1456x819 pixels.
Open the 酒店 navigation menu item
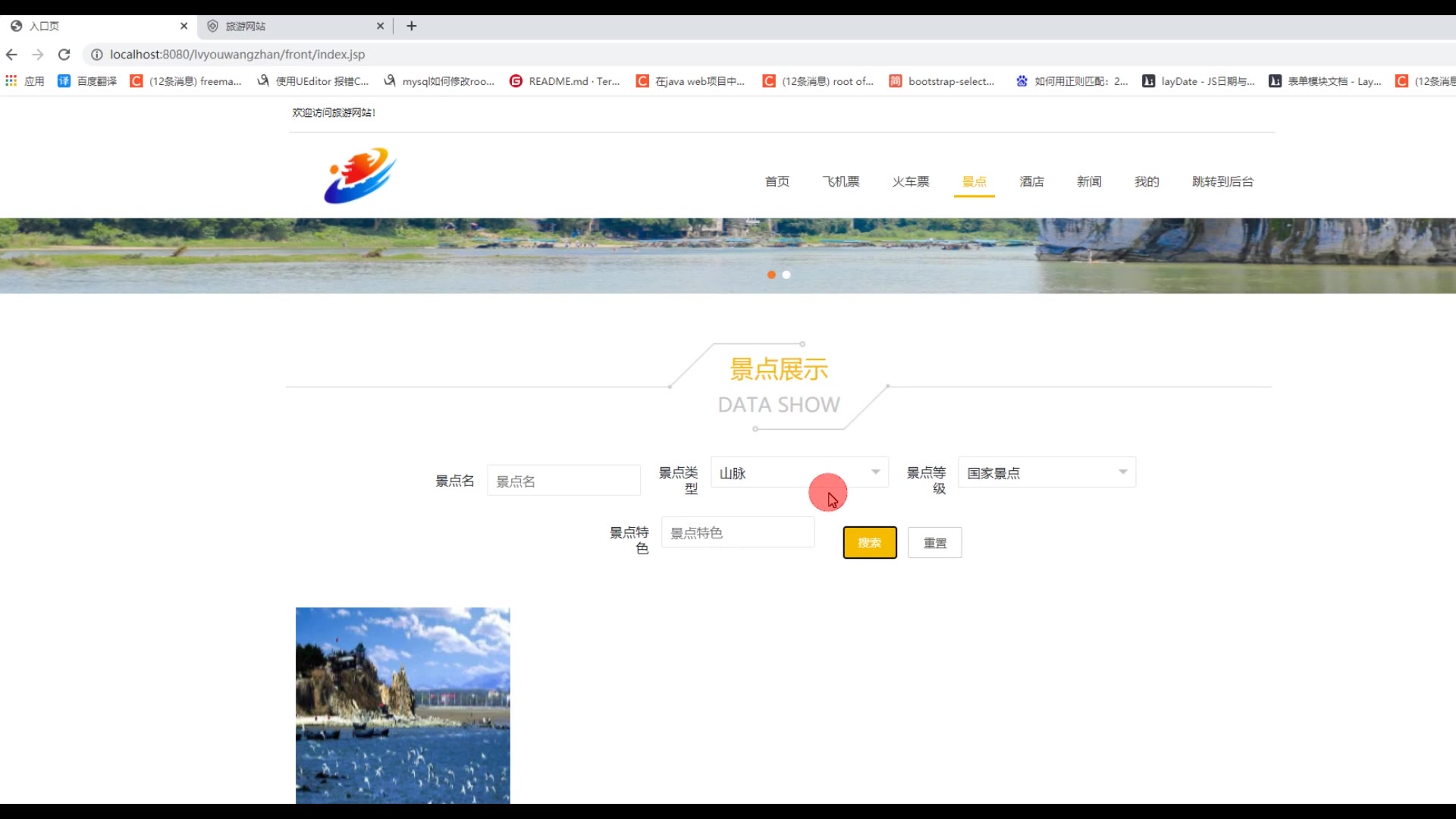1031,181
